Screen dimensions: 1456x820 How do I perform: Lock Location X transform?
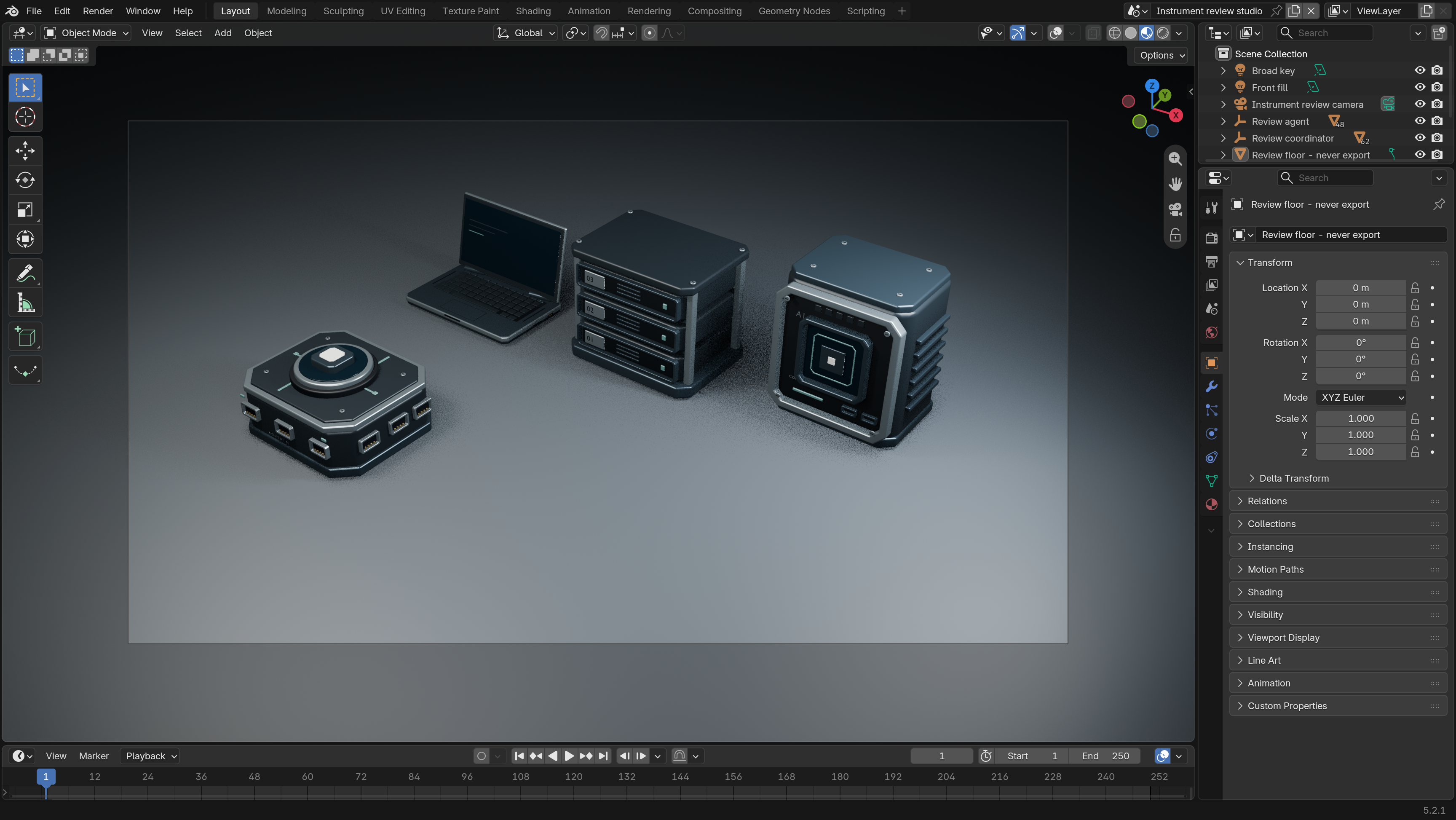click(x=1415, y=288)
